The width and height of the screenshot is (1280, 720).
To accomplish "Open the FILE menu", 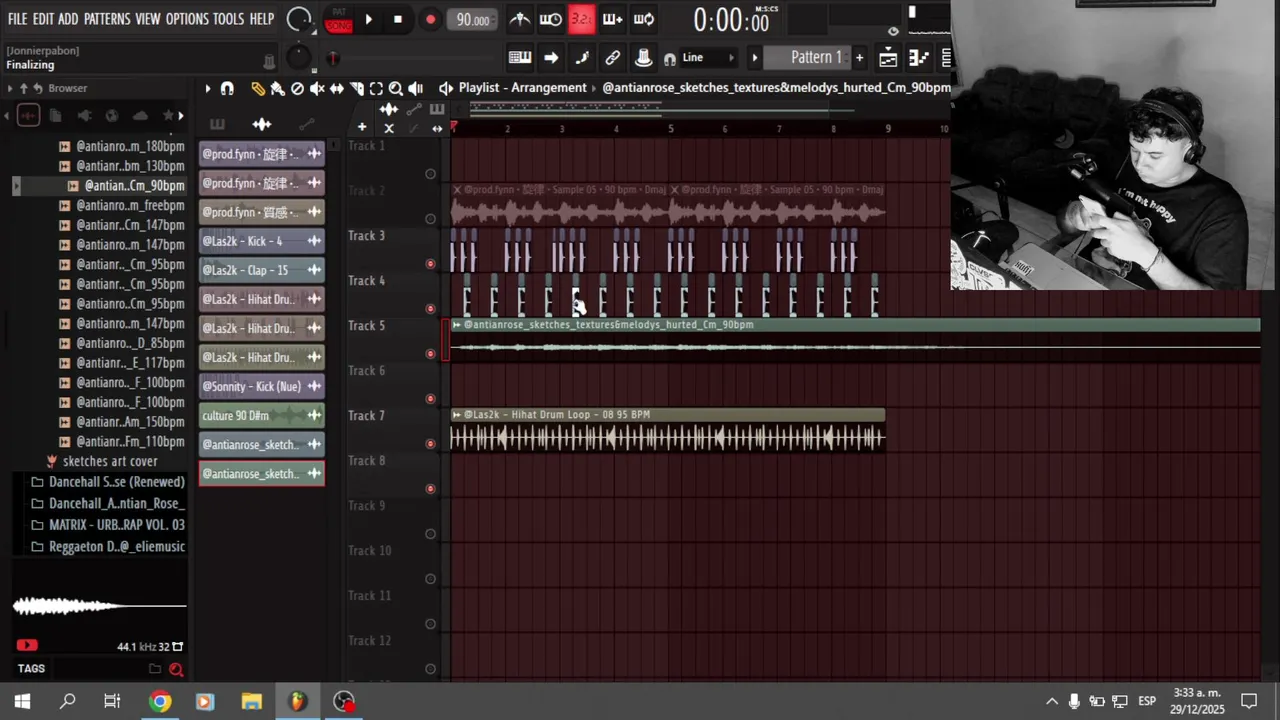I will pyautogui.click(x=17, y=19).
